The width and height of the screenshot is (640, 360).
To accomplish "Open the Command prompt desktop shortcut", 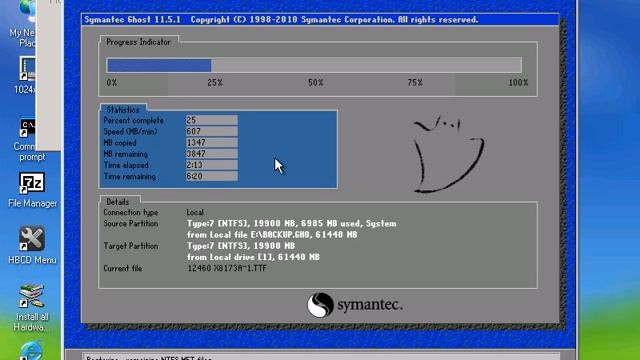I will coord(28,129).
